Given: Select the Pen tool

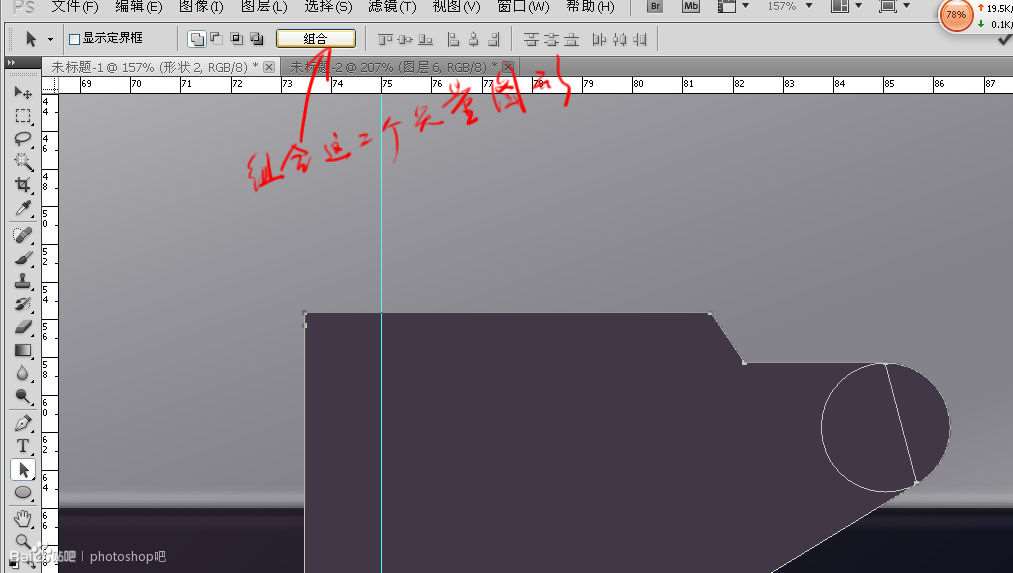Looking at the screenshot, I should pyautogui.click(x=23, y=423).
